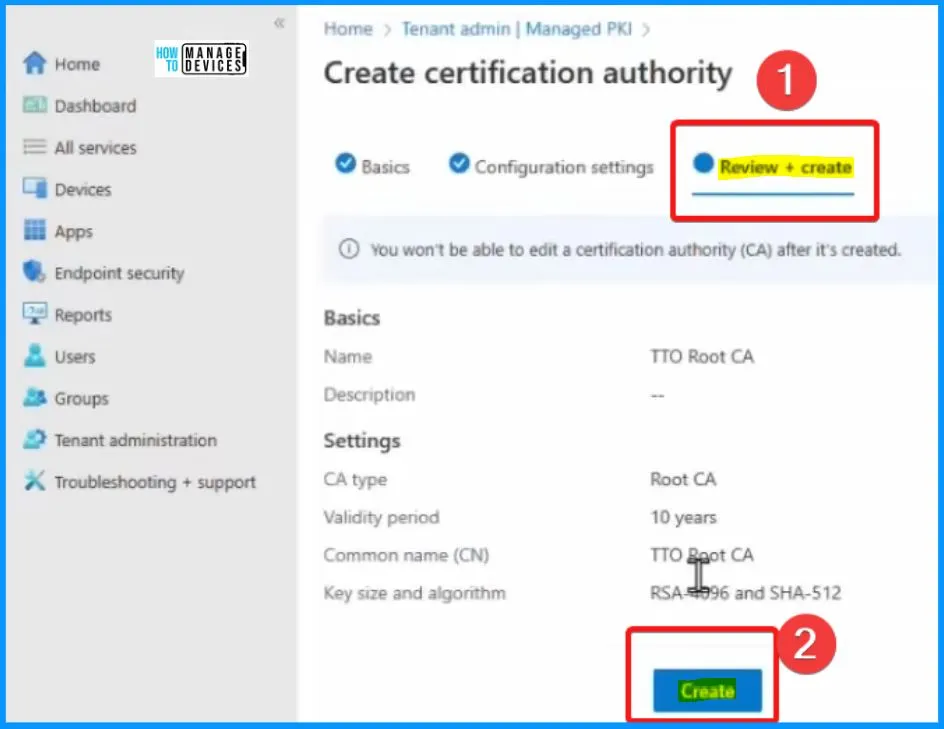Screen dimensions: 944x729
Task: Click the Configuration settings checkmark icon
Action: tap(459, 163)
